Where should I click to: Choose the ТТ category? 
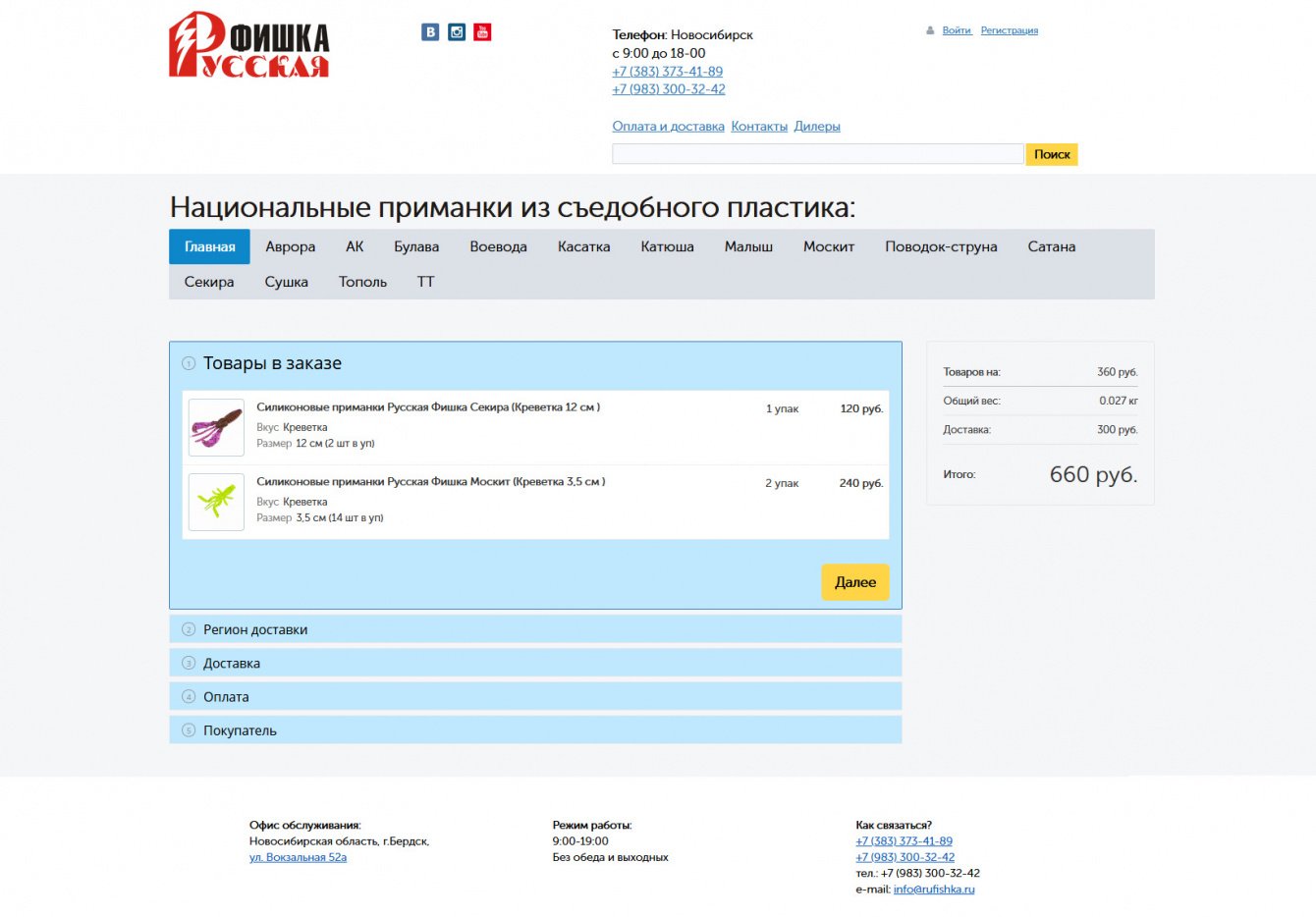coord(425,282)
